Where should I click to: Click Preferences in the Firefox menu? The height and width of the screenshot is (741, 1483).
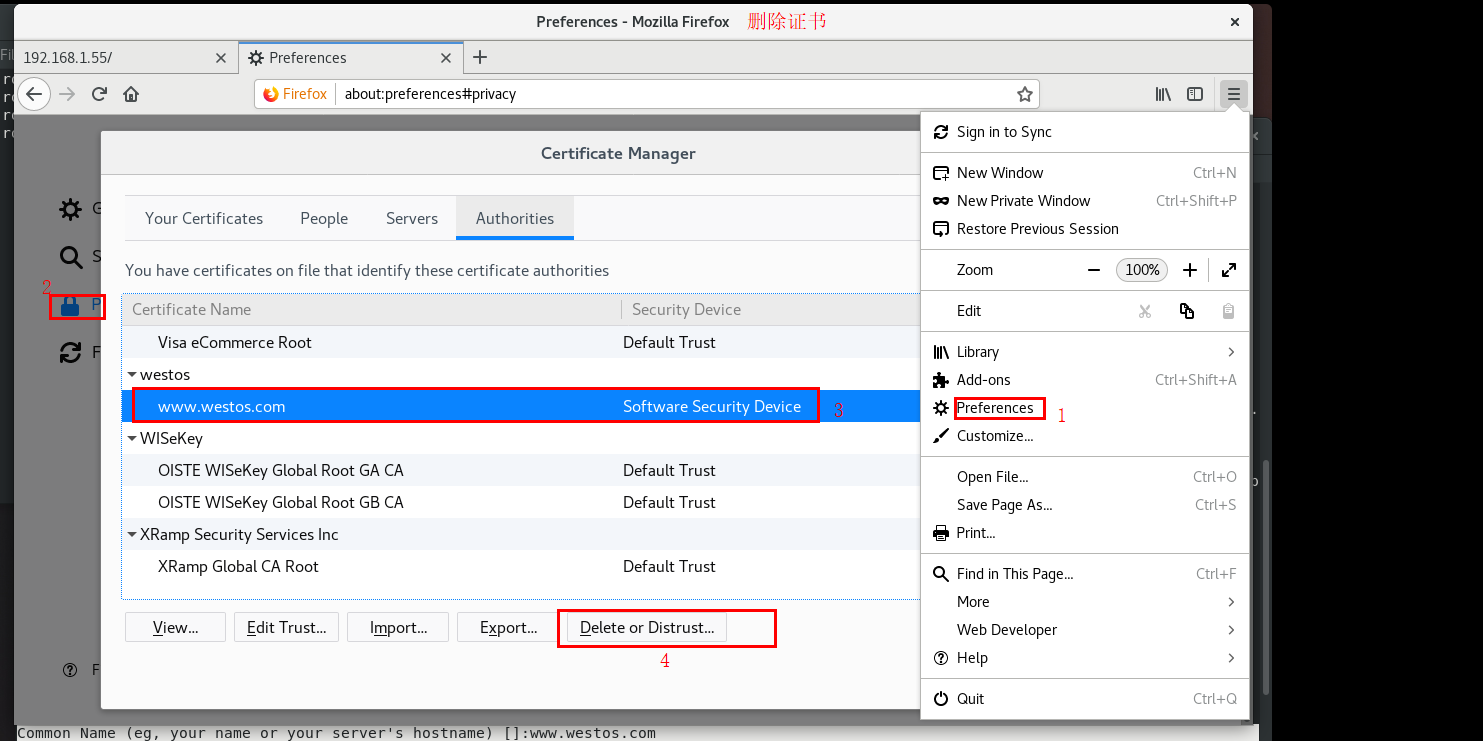tap(1085, 408)
